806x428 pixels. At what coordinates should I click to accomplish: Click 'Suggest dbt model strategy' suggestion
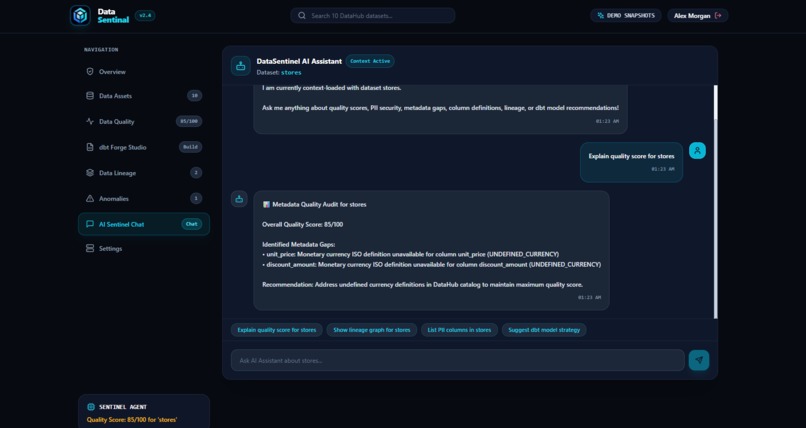click(x=544, y=330)
